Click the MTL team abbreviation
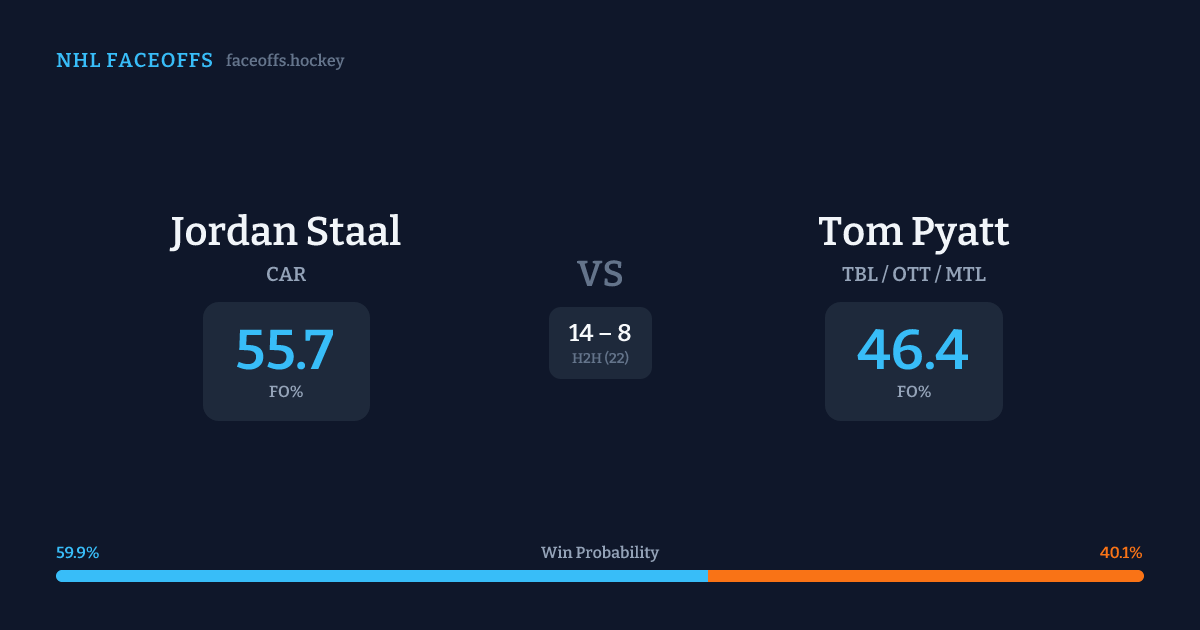Image resolution: width=1200 pixels, height=630 pixels. (x=965, y=274)
